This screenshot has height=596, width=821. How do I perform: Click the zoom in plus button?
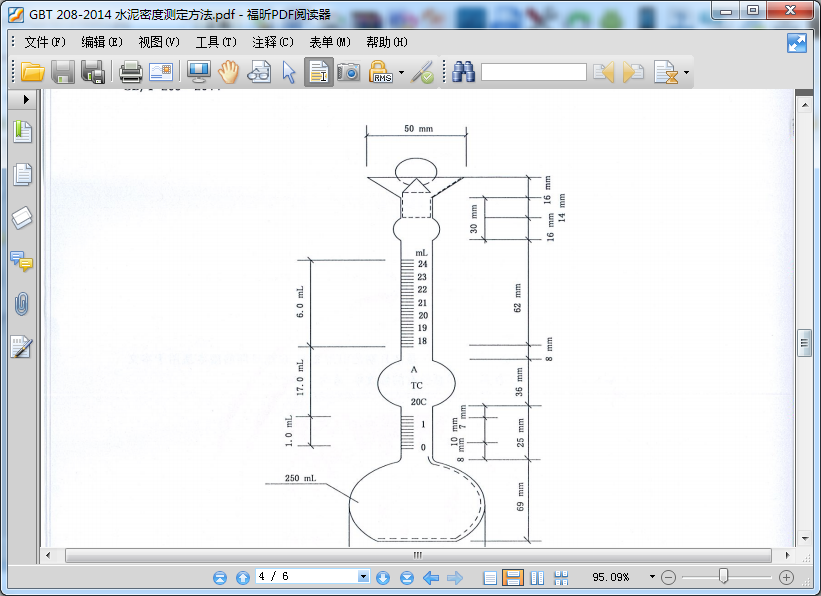click(x=786, y=577)
